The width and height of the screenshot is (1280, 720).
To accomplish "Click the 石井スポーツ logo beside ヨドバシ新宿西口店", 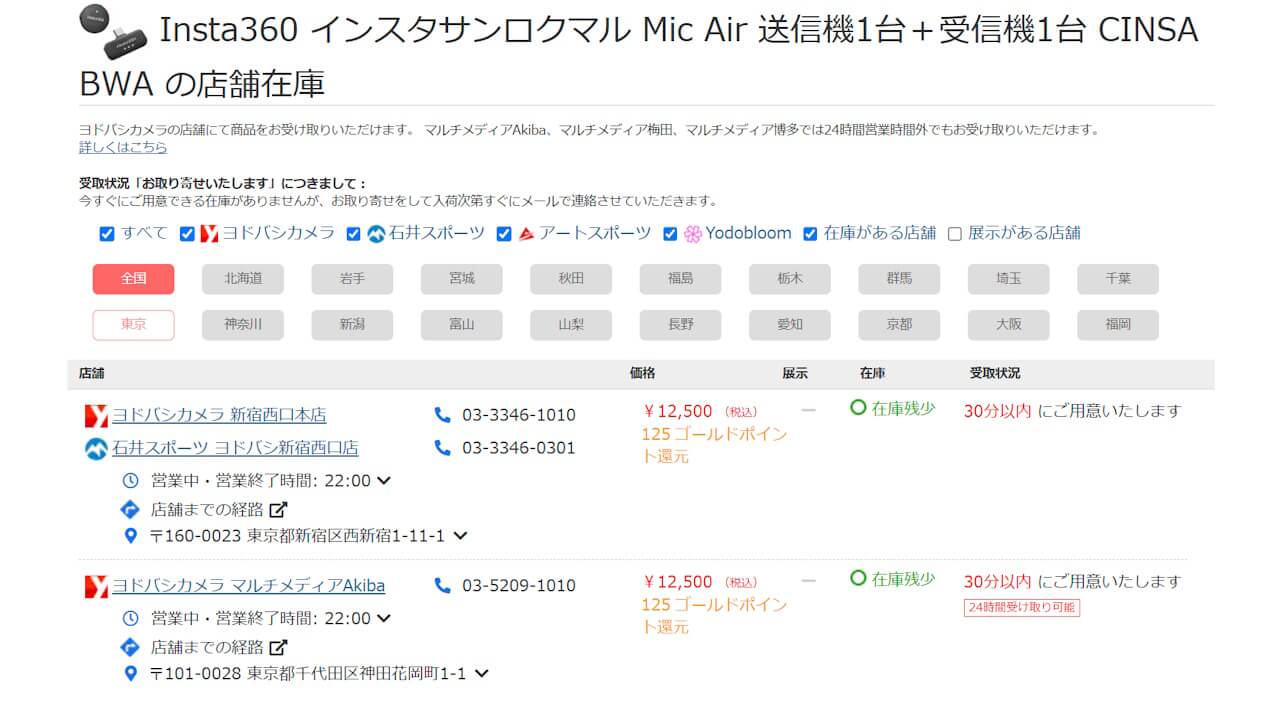I will point(96,449).
